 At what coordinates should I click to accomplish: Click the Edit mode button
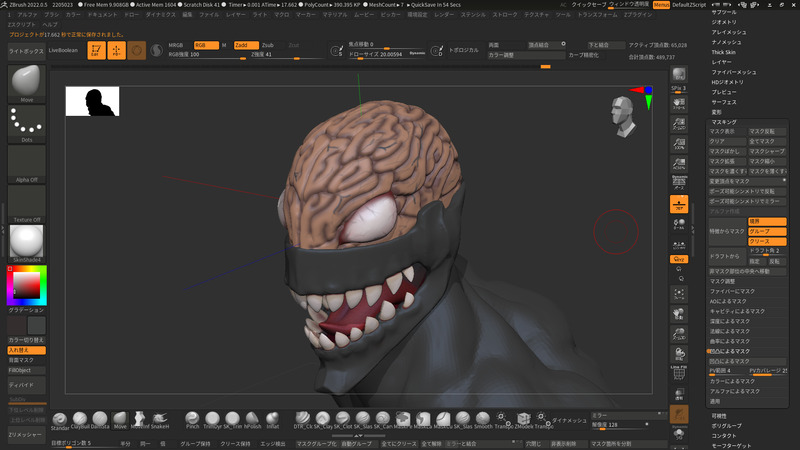point(96,50)
